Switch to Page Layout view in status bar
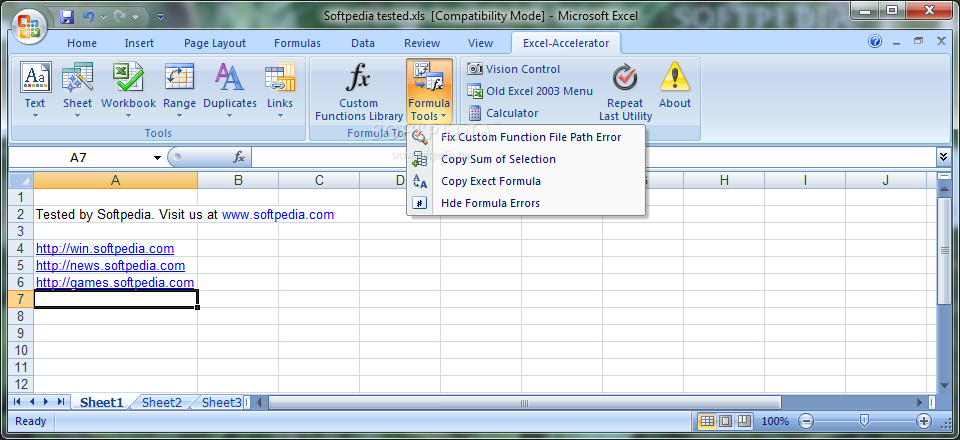The height and width of the screenshot is (440, 960). click(x=726, y=421)
